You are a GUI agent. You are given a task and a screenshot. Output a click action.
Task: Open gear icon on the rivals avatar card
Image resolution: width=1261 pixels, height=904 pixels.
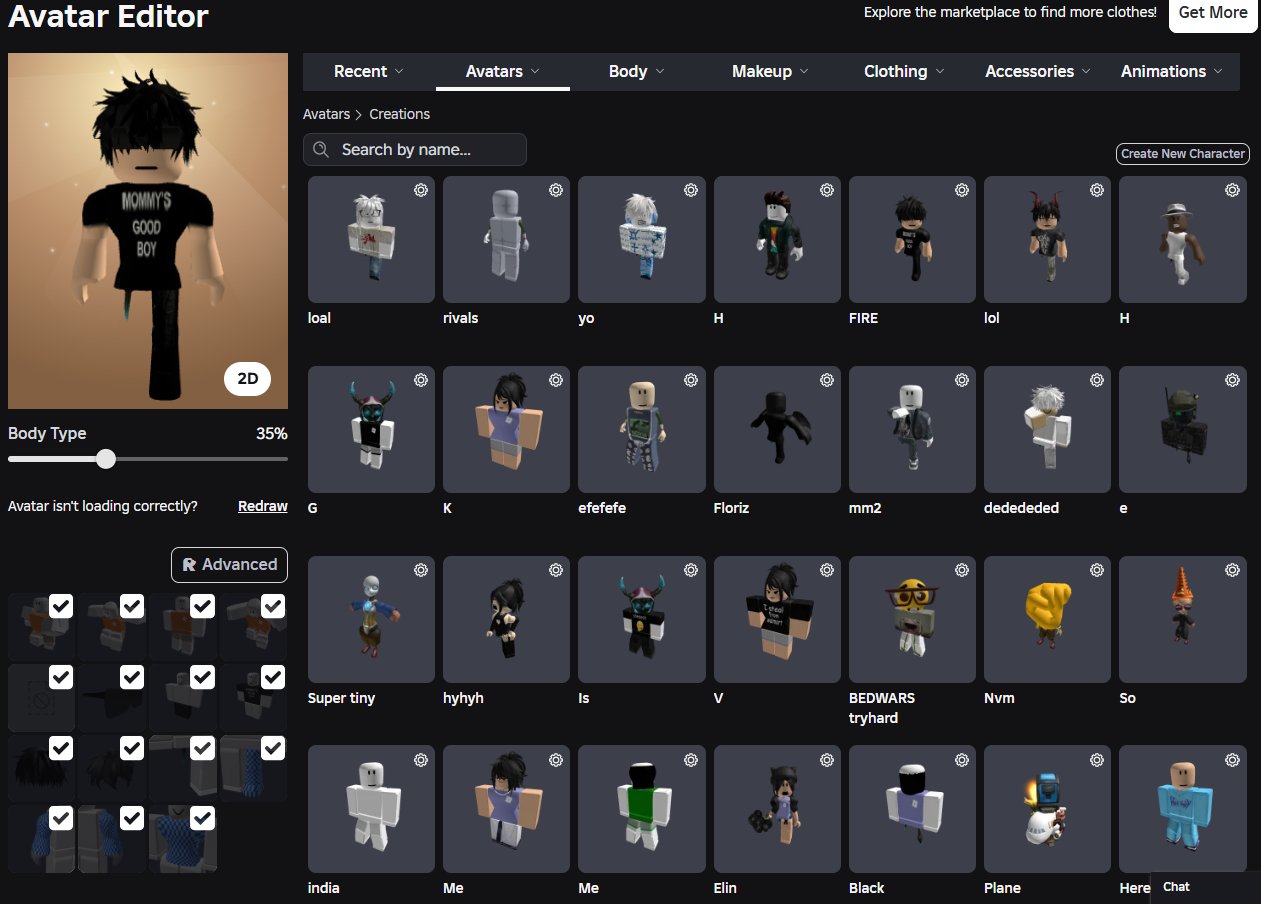[556, 190]
